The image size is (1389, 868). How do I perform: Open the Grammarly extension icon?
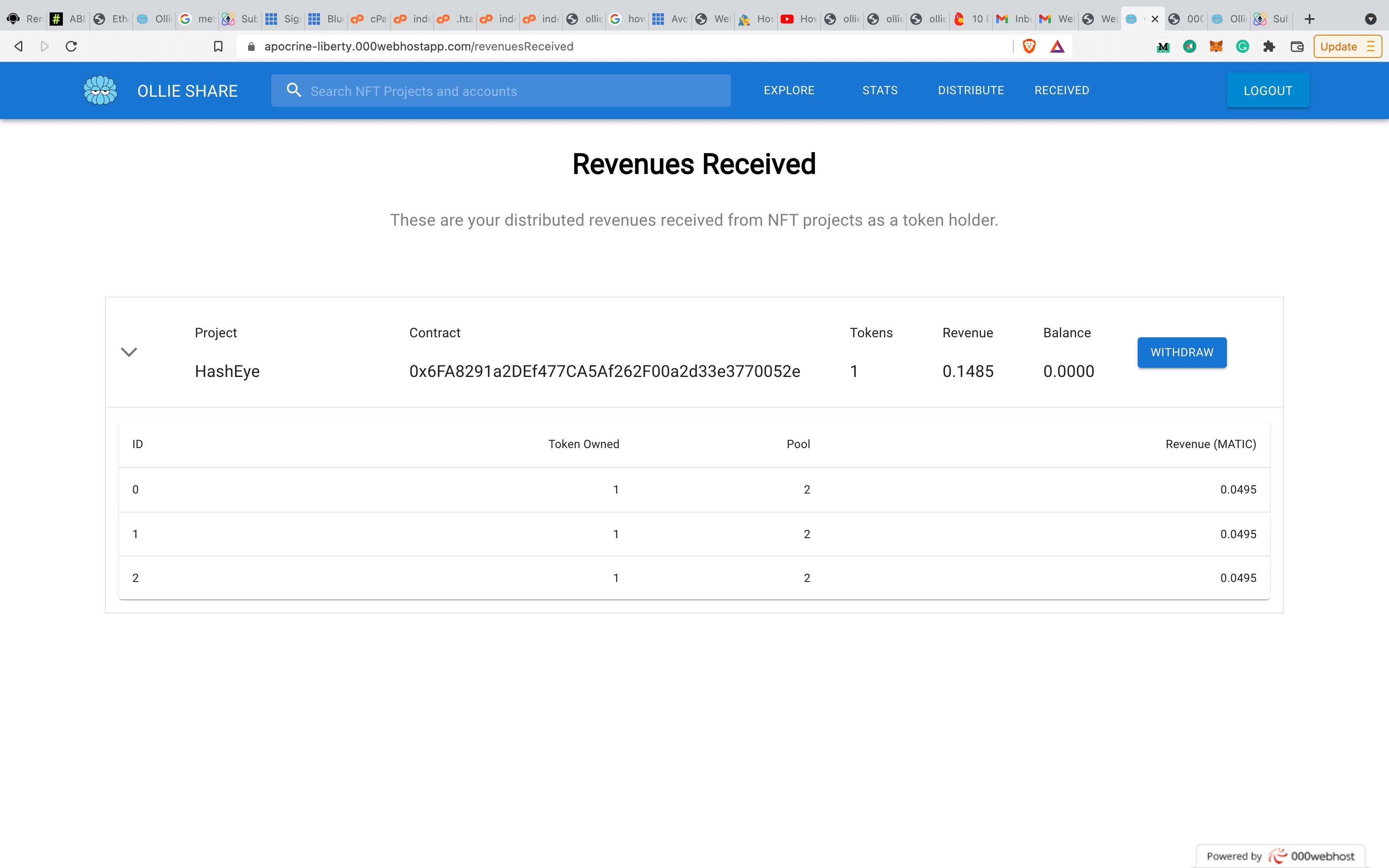(1243, 46)
